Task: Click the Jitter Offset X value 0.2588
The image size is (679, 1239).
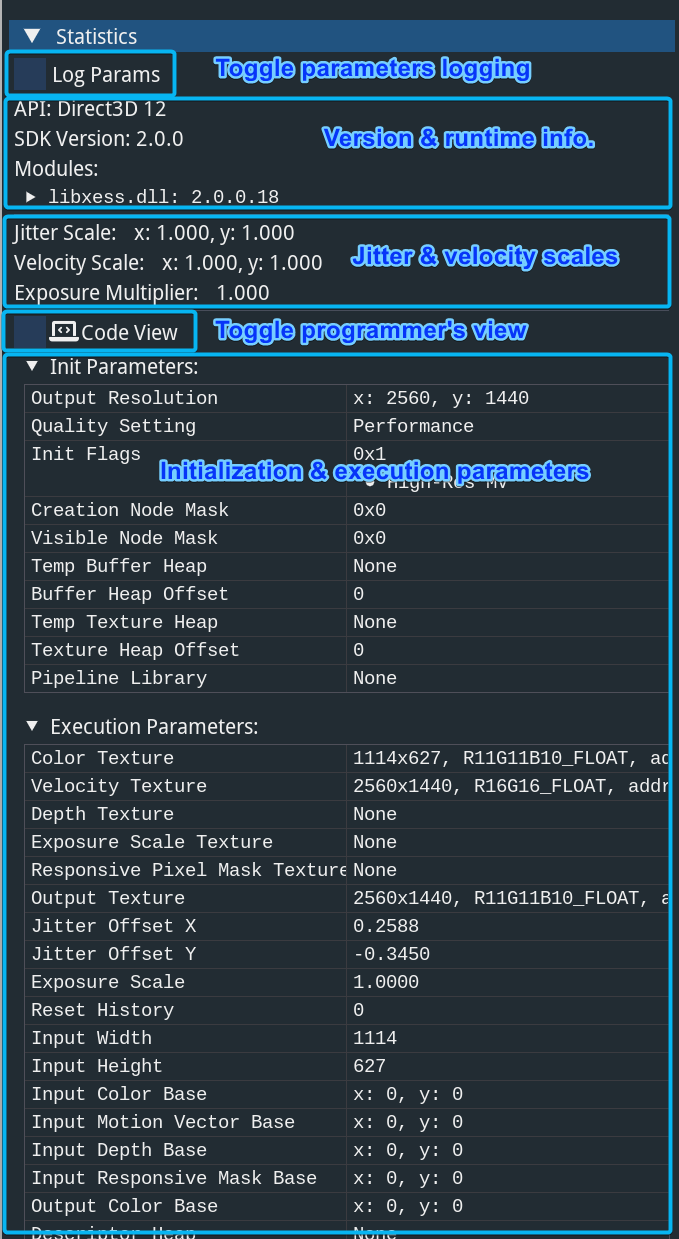Action: tap(386, 926)
